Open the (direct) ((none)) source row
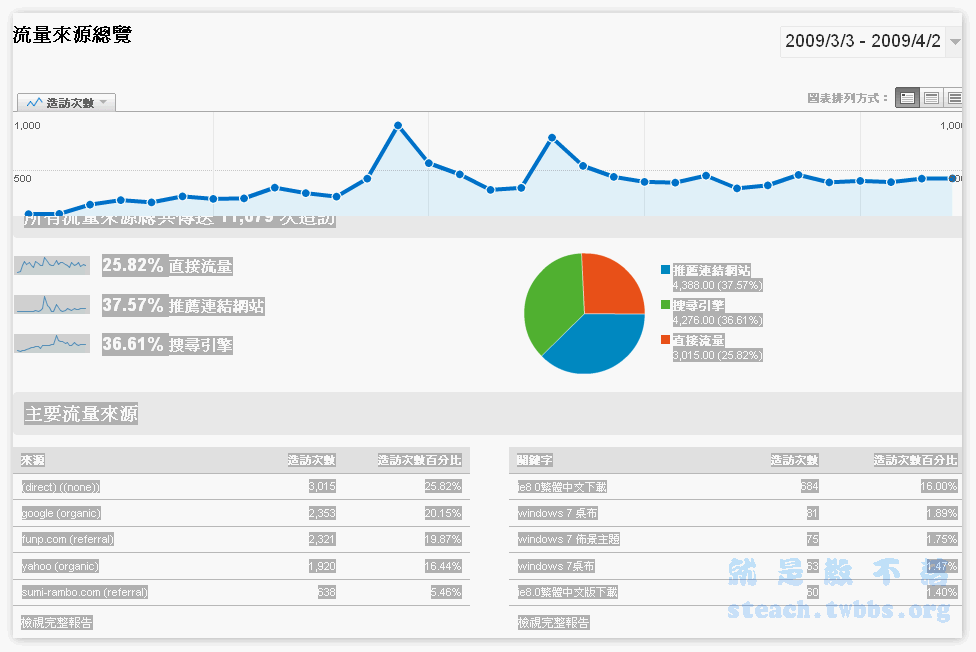976x652 pixels. click(x=60, y=487)
